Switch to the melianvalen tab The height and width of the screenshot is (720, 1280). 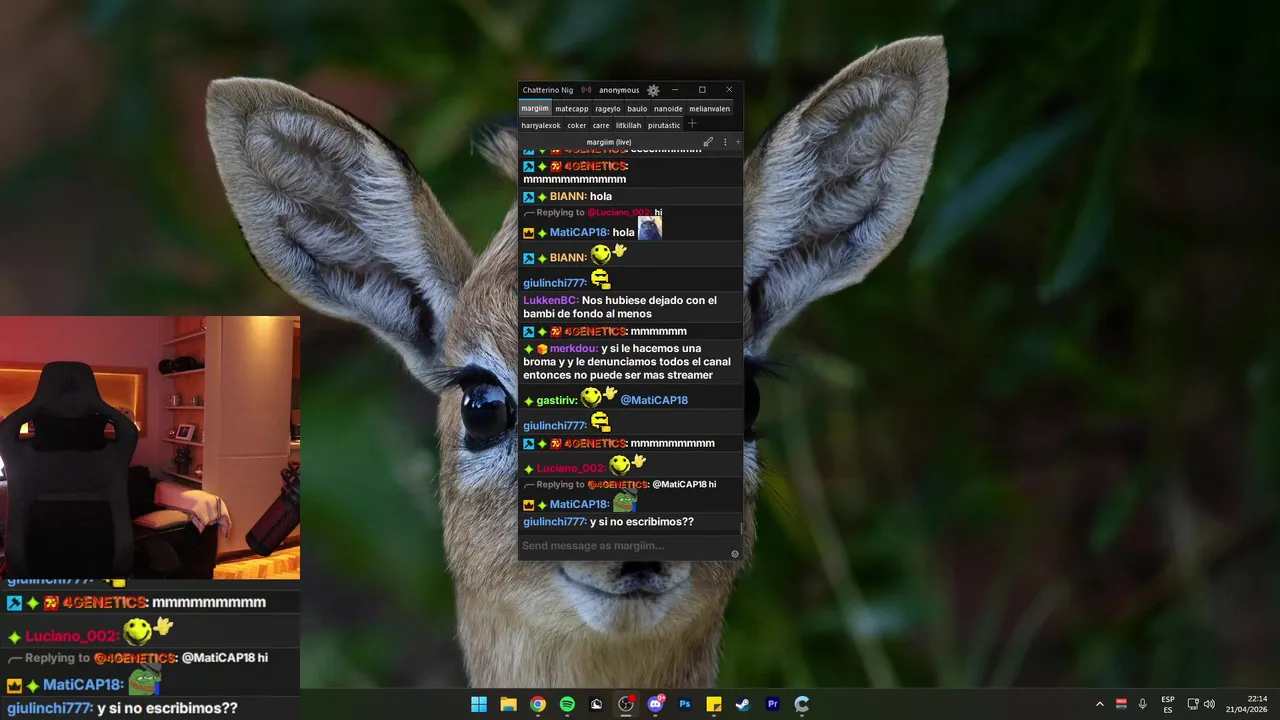709,108
